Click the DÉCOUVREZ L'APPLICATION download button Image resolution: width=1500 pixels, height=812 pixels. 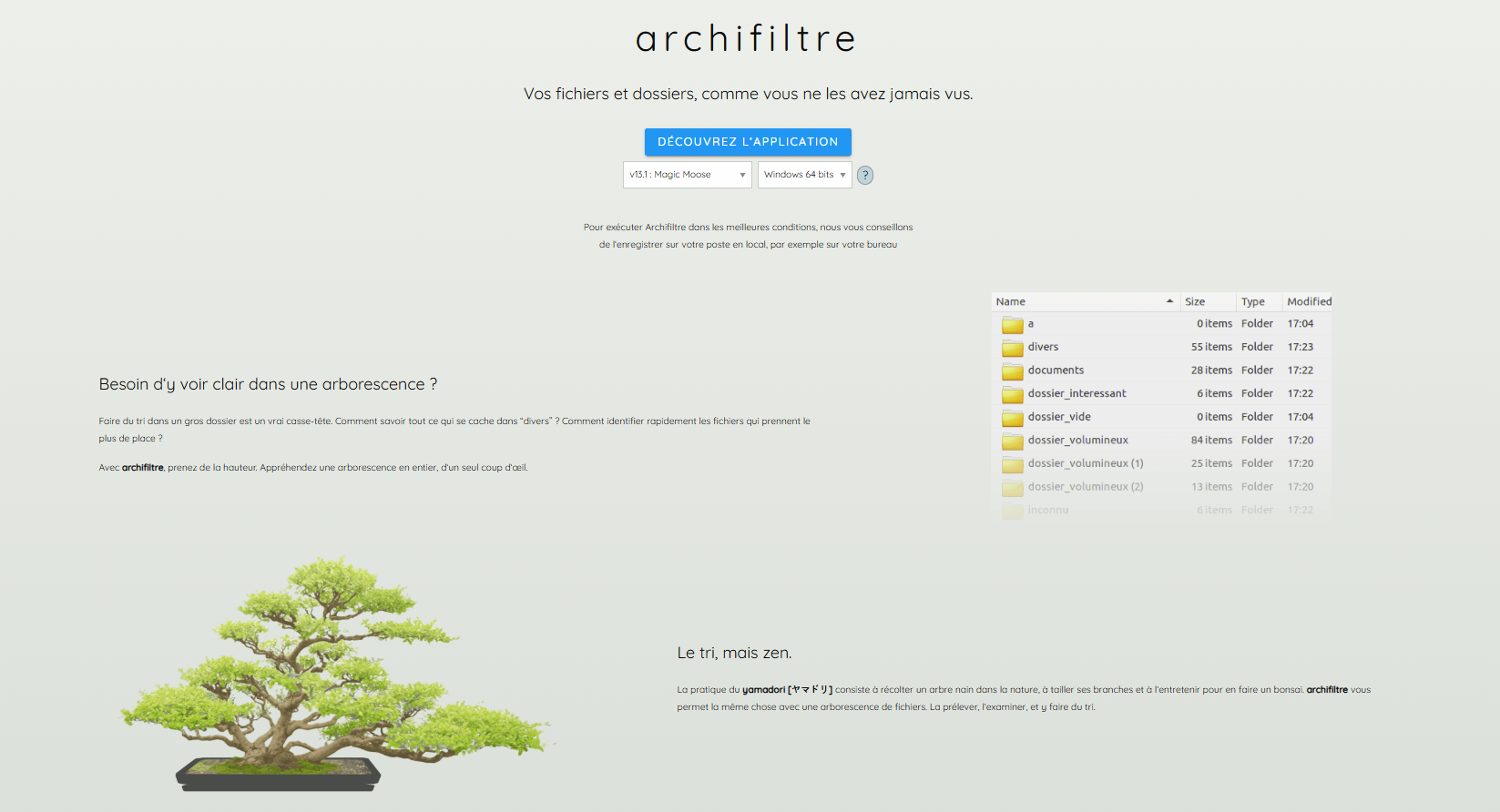click(747, 142)
